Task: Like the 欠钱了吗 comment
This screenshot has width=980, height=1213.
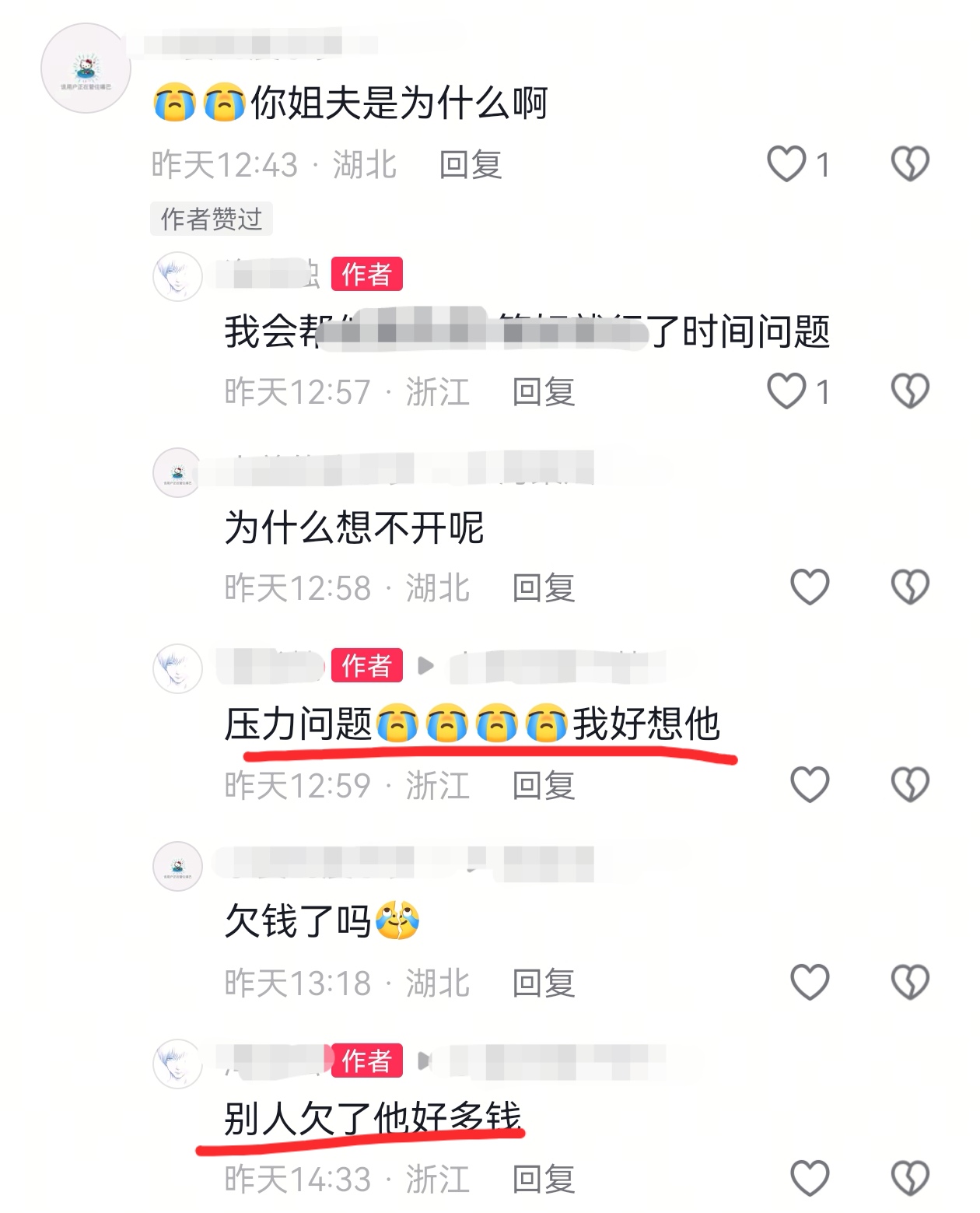Action: coord(810,982)
